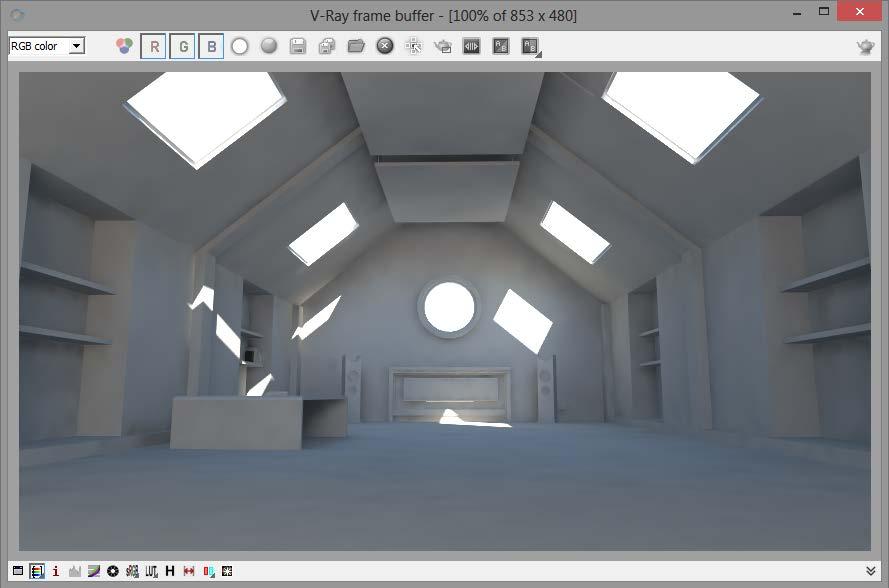Open the exposure correction control
889x588 pixels.
[x=113, y=572]
